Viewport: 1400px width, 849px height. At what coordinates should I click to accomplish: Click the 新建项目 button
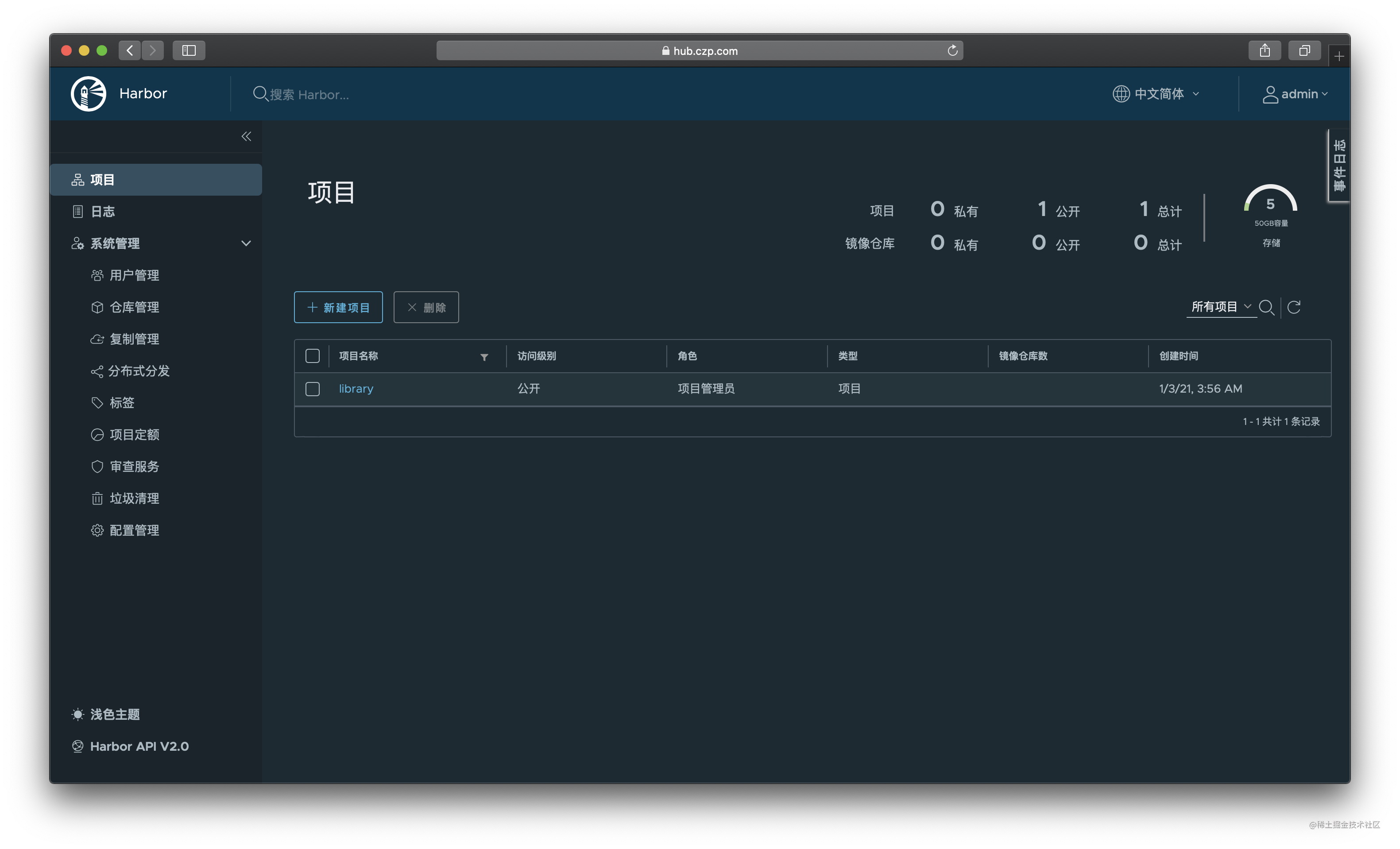point(338,307)
